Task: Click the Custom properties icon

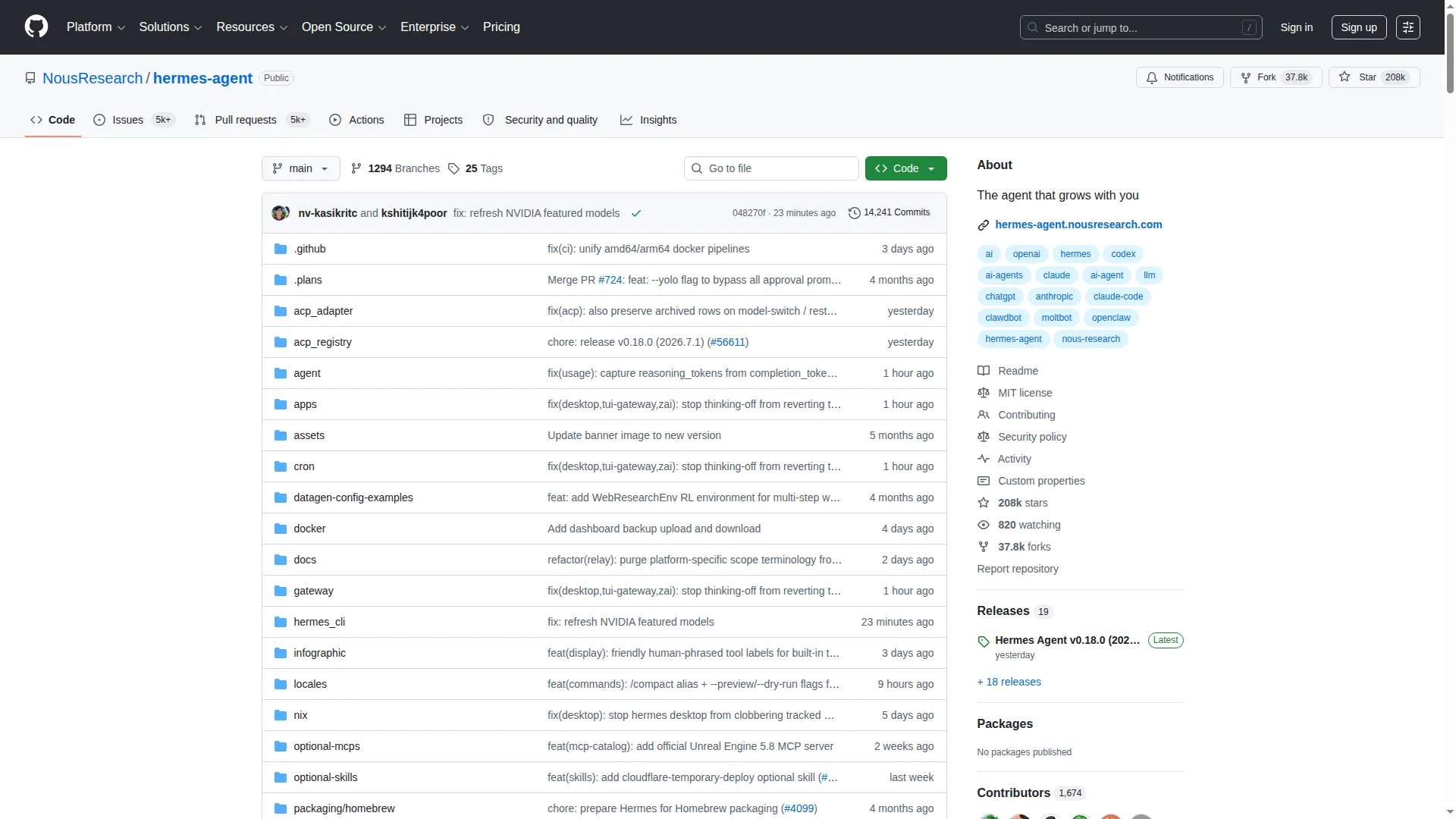Action: point(984,481)
